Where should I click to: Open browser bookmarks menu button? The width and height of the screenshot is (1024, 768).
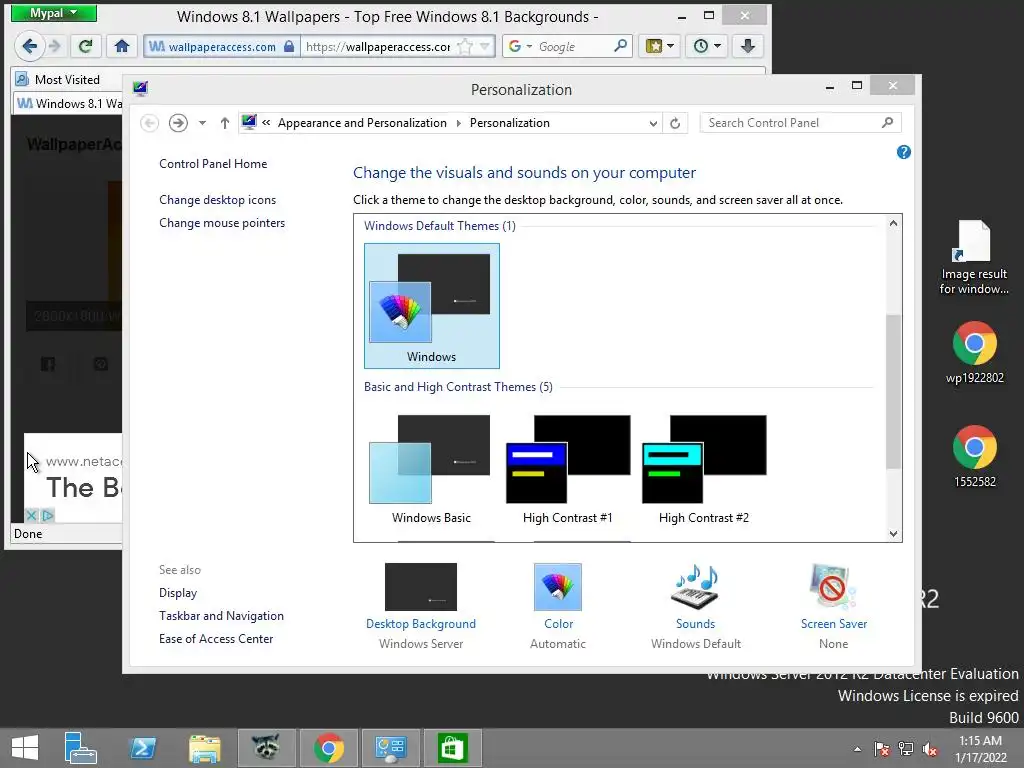coord(660,46)
